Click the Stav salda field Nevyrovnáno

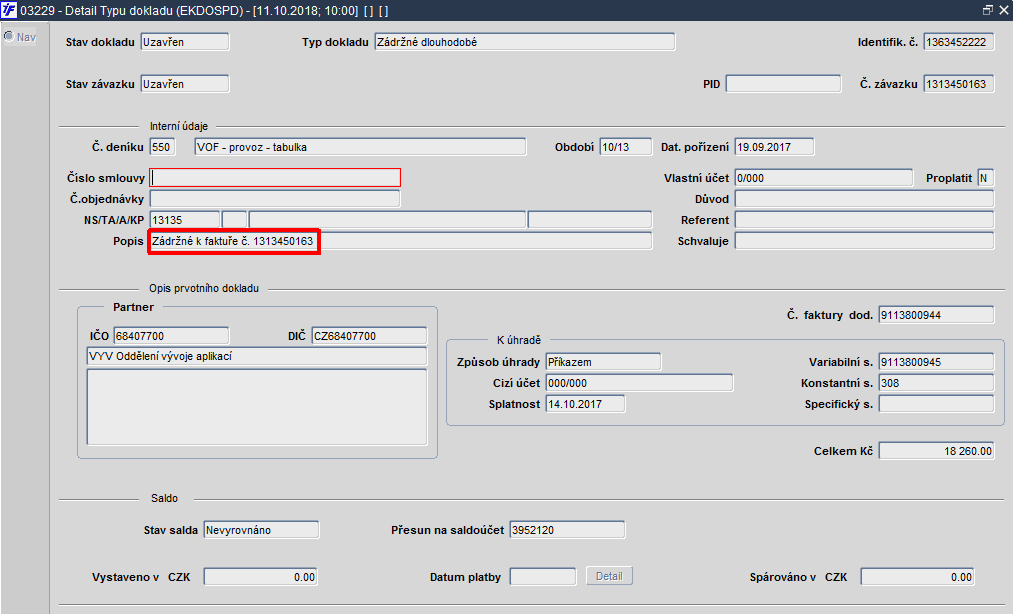tap(261, 530)
